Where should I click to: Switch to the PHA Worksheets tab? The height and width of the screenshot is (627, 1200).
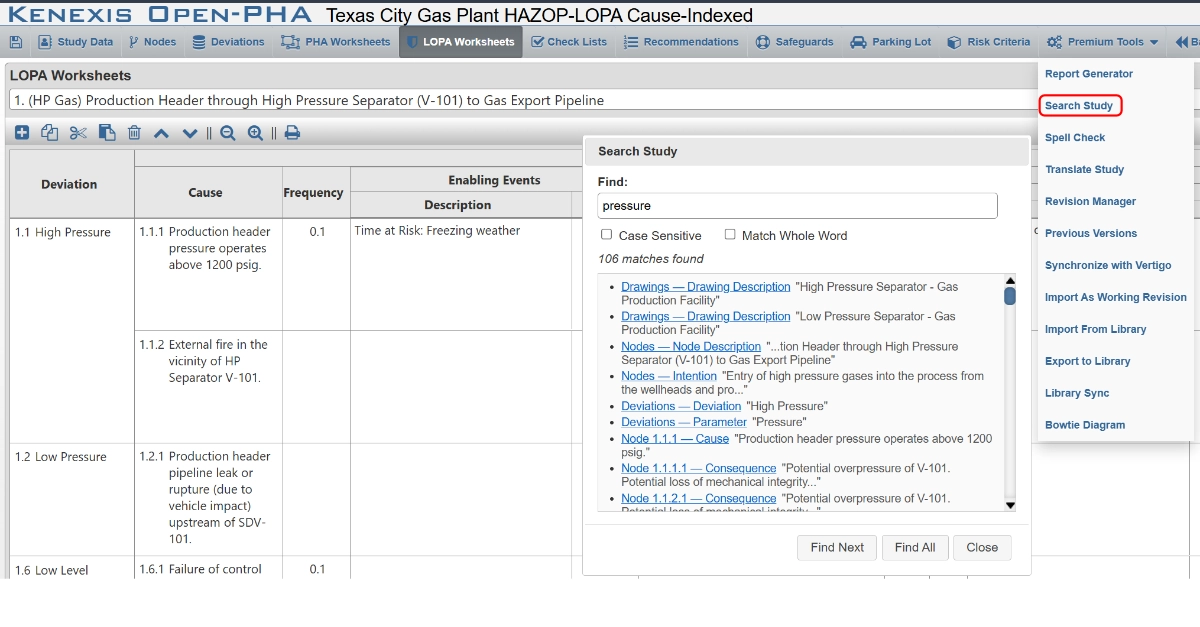click(x=336, y=42)
